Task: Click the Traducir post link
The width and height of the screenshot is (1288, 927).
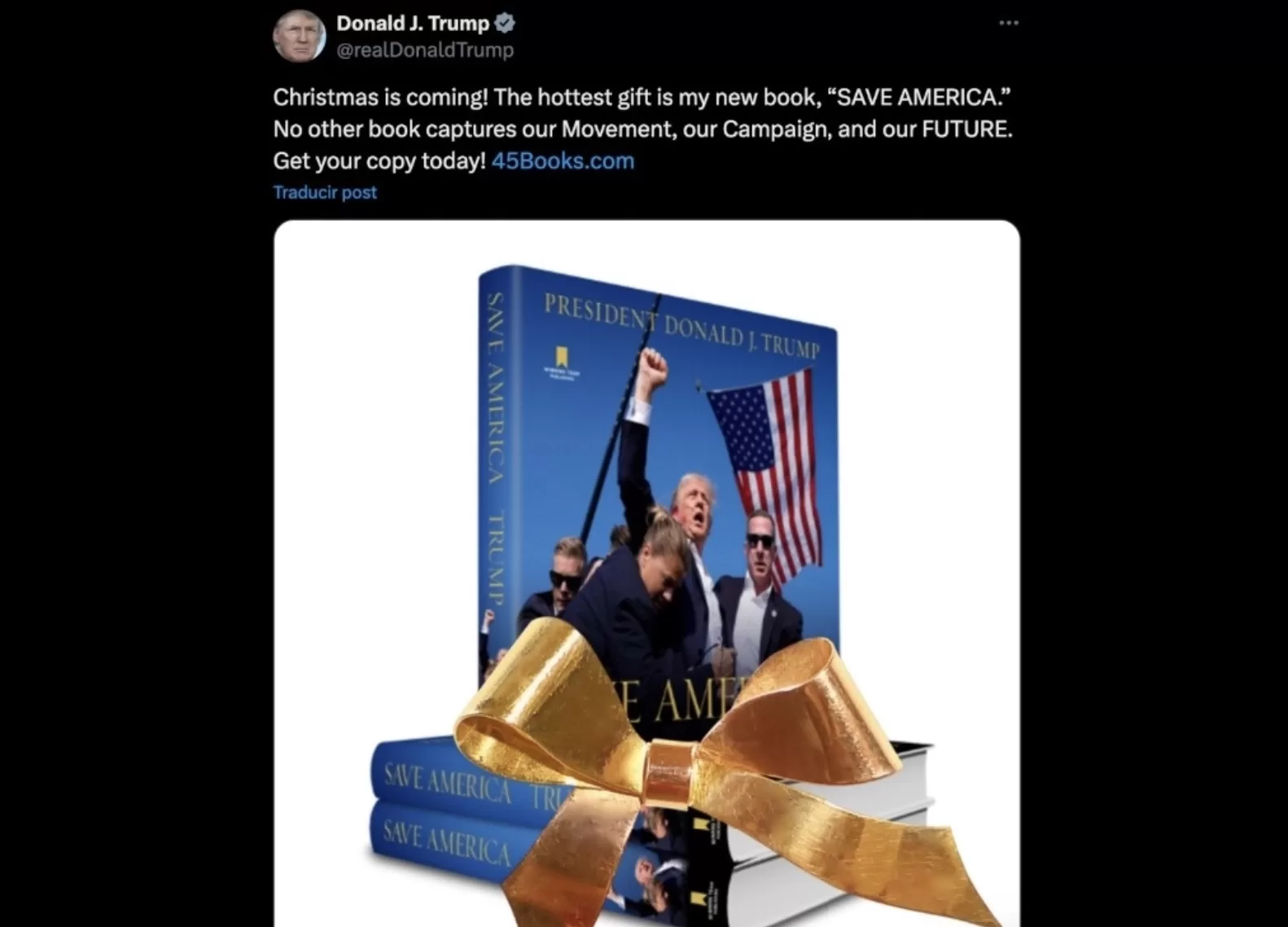Action: pyautogui.click(x=325, y=192)
